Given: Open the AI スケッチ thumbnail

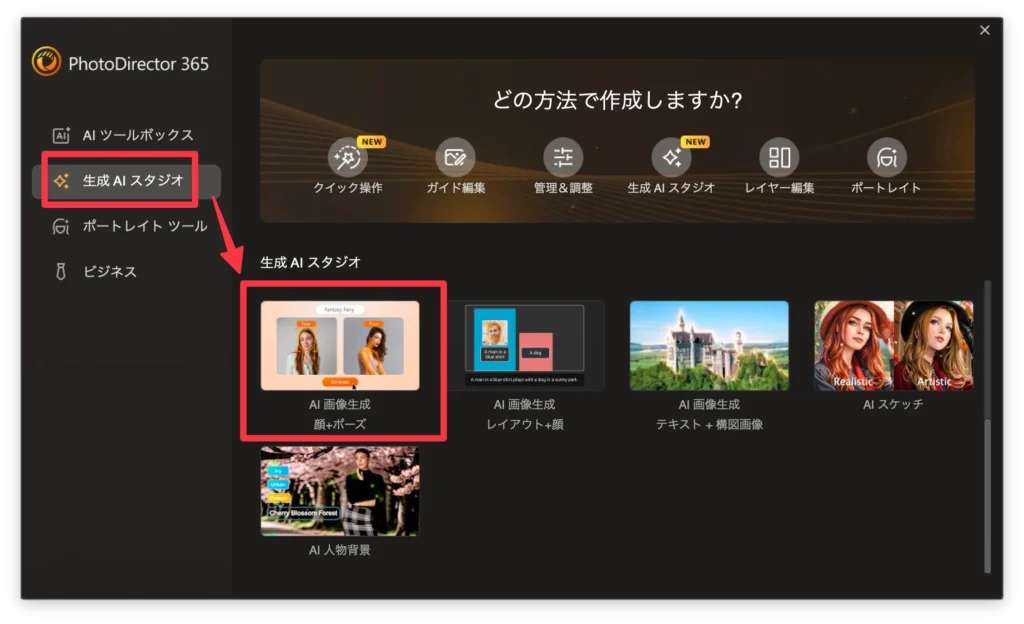Looking at the screenshot, I should pyautogui.click(x=892, y=345).
